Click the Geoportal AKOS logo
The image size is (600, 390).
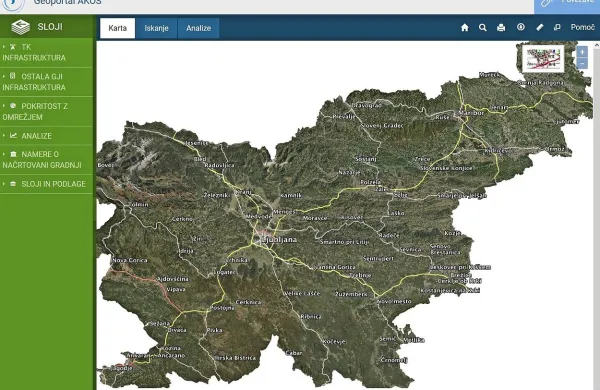pyautogui.click(x=13, y=5)
